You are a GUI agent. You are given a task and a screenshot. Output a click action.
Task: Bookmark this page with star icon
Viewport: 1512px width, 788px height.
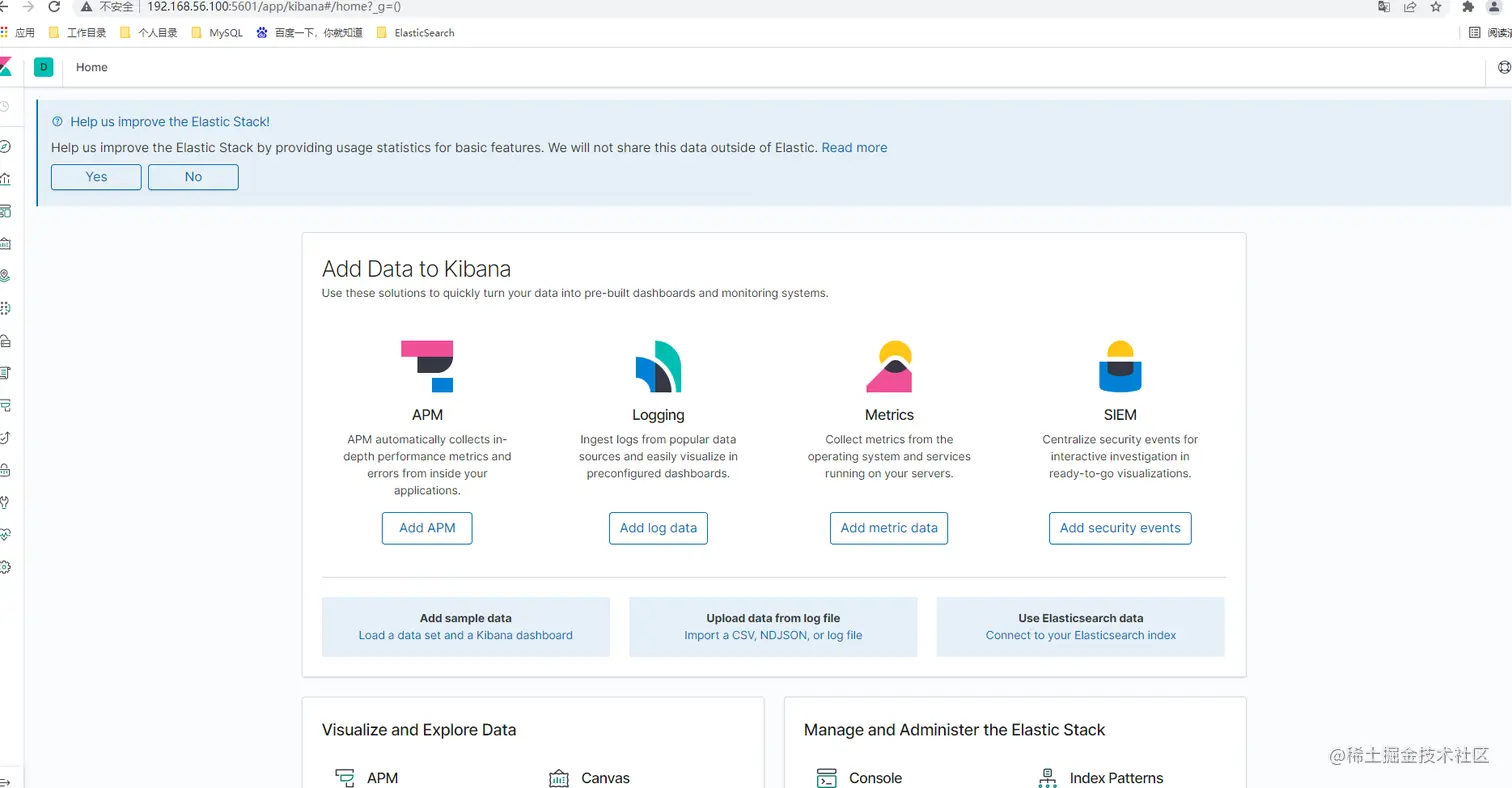[x=1436, y=7]
